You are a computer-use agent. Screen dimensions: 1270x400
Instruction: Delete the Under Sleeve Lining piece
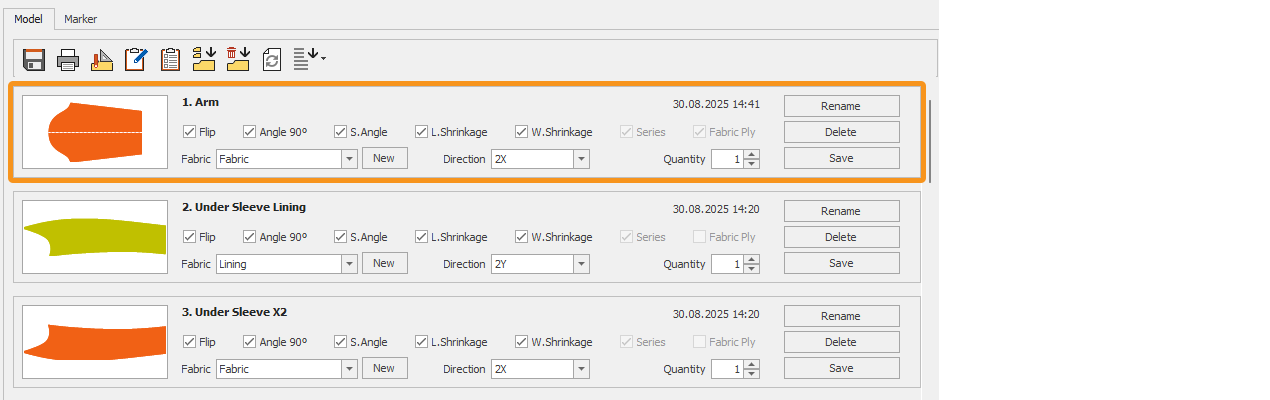pyautogui.click(x=841, y=237)
